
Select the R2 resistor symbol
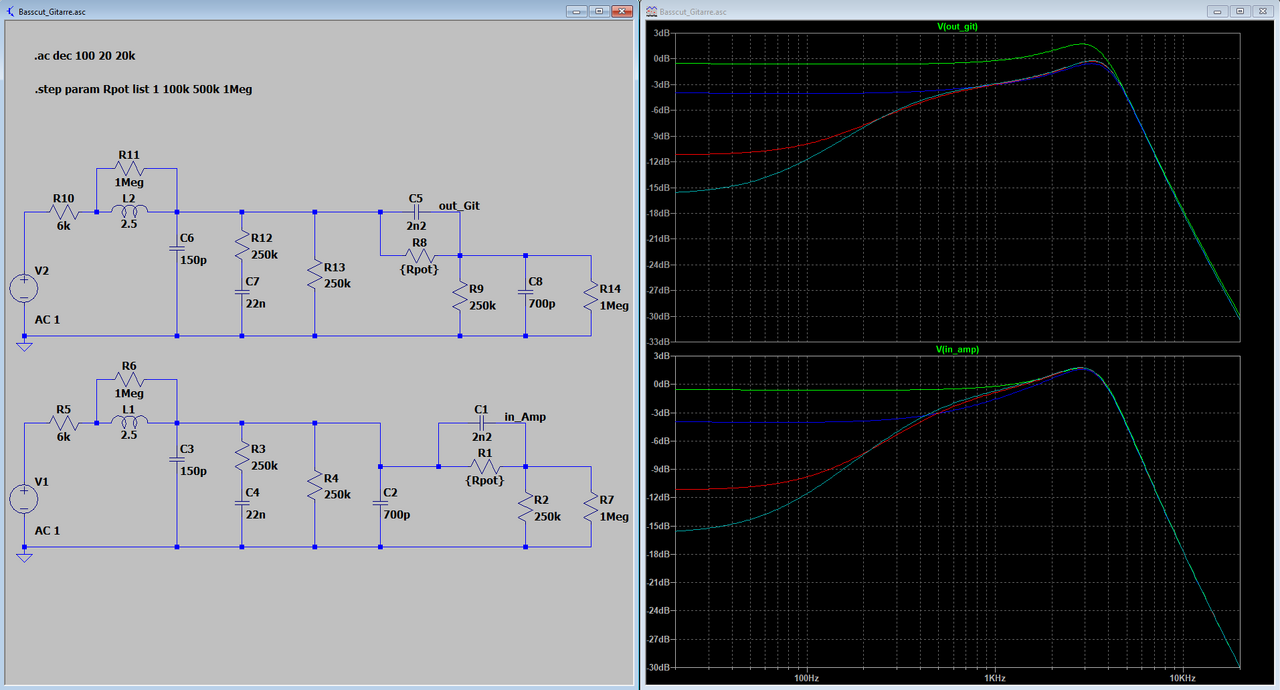coord(525,506)
